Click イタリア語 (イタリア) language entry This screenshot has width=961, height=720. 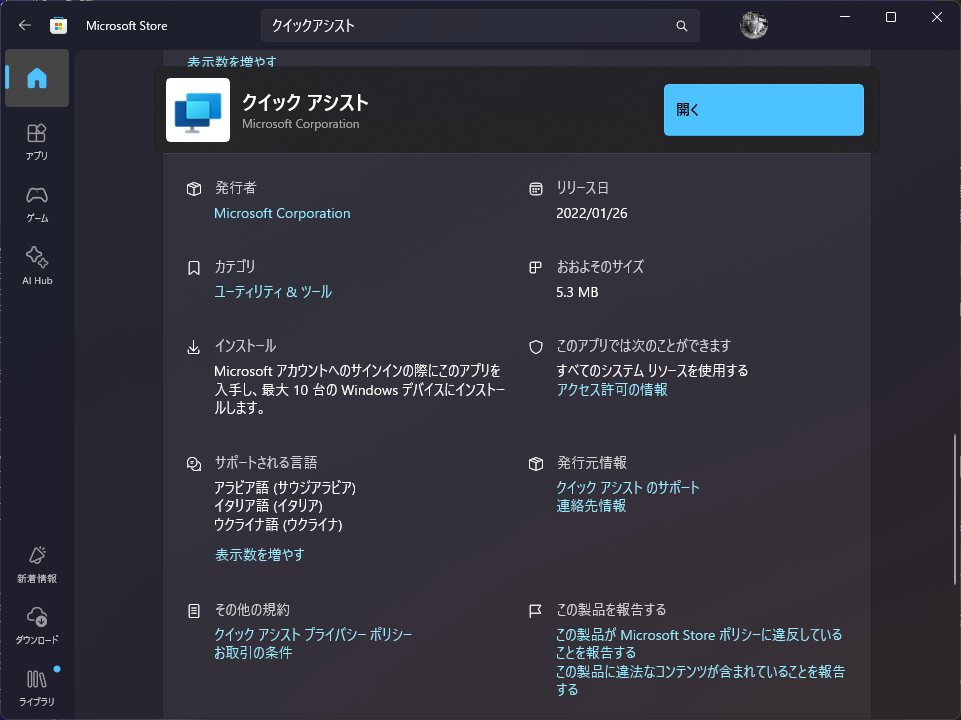coord(268,506)
